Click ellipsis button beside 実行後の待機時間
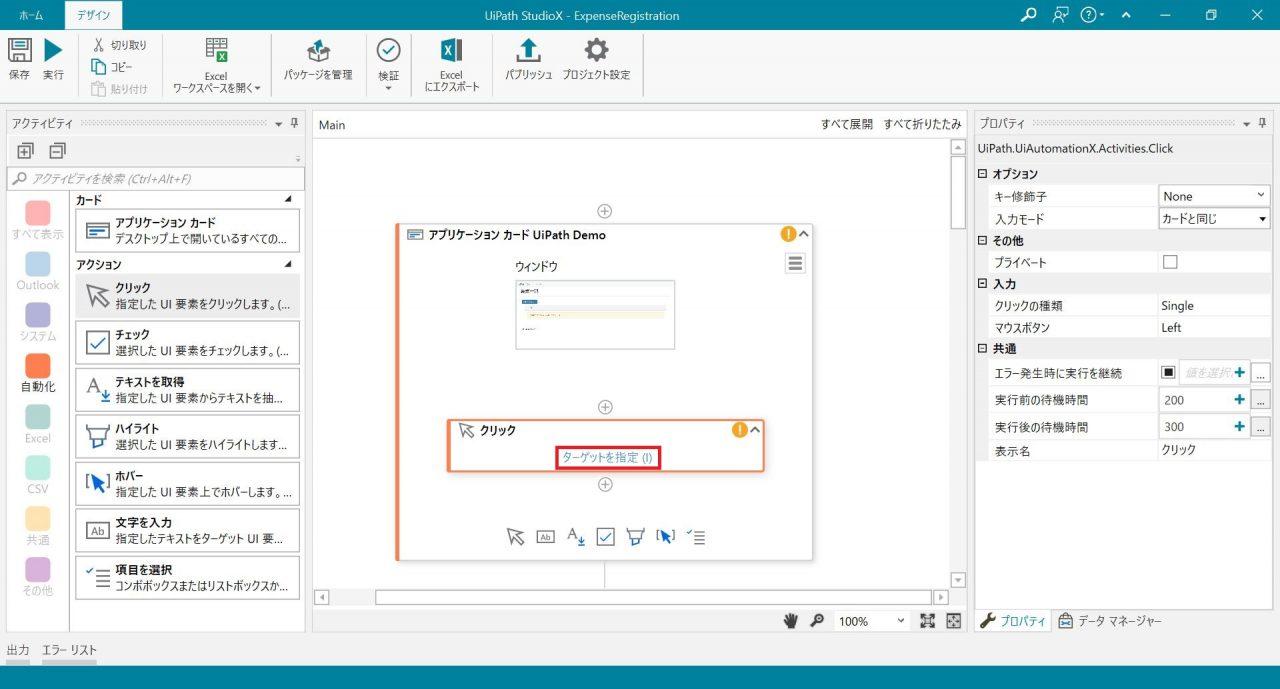Viewport: 1280px width, 689px height. [x=1261, y=426]
